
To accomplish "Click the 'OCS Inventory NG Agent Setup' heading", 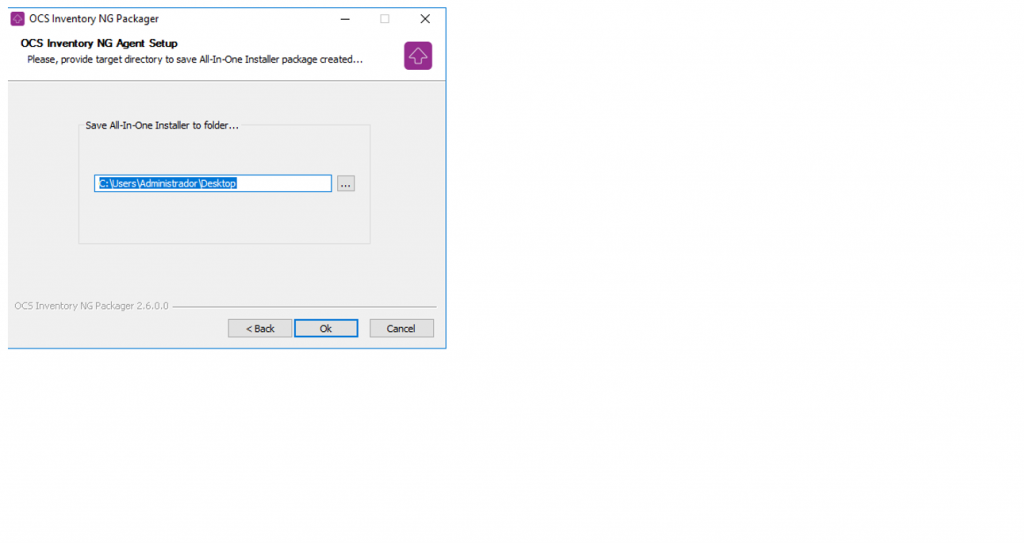I will 99,43.
